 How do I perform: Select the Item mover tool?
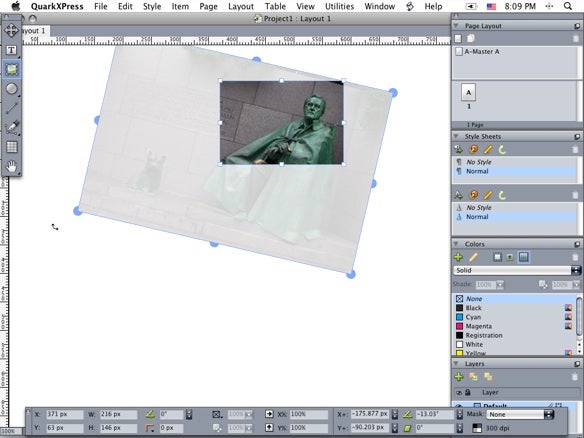point(12,30)
